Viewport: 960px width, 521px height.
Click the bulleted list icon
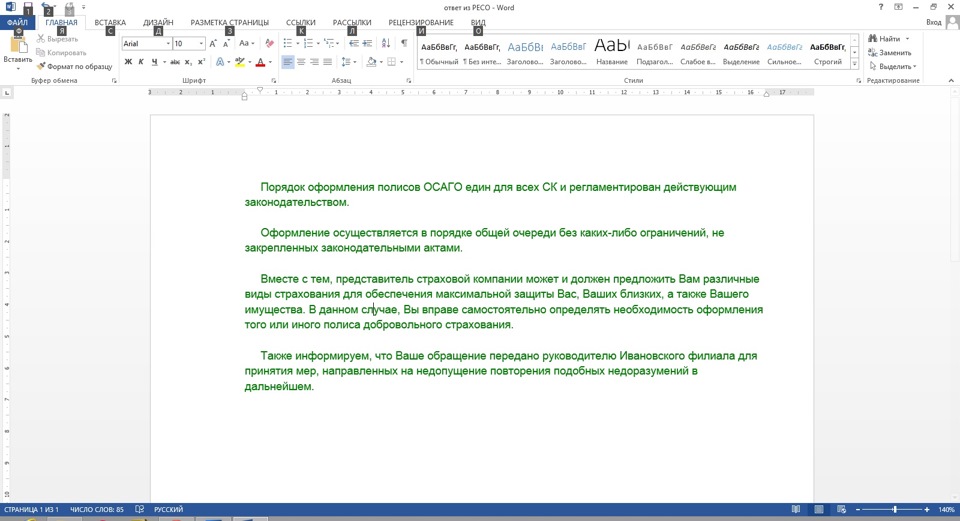[x=288, y=43]
